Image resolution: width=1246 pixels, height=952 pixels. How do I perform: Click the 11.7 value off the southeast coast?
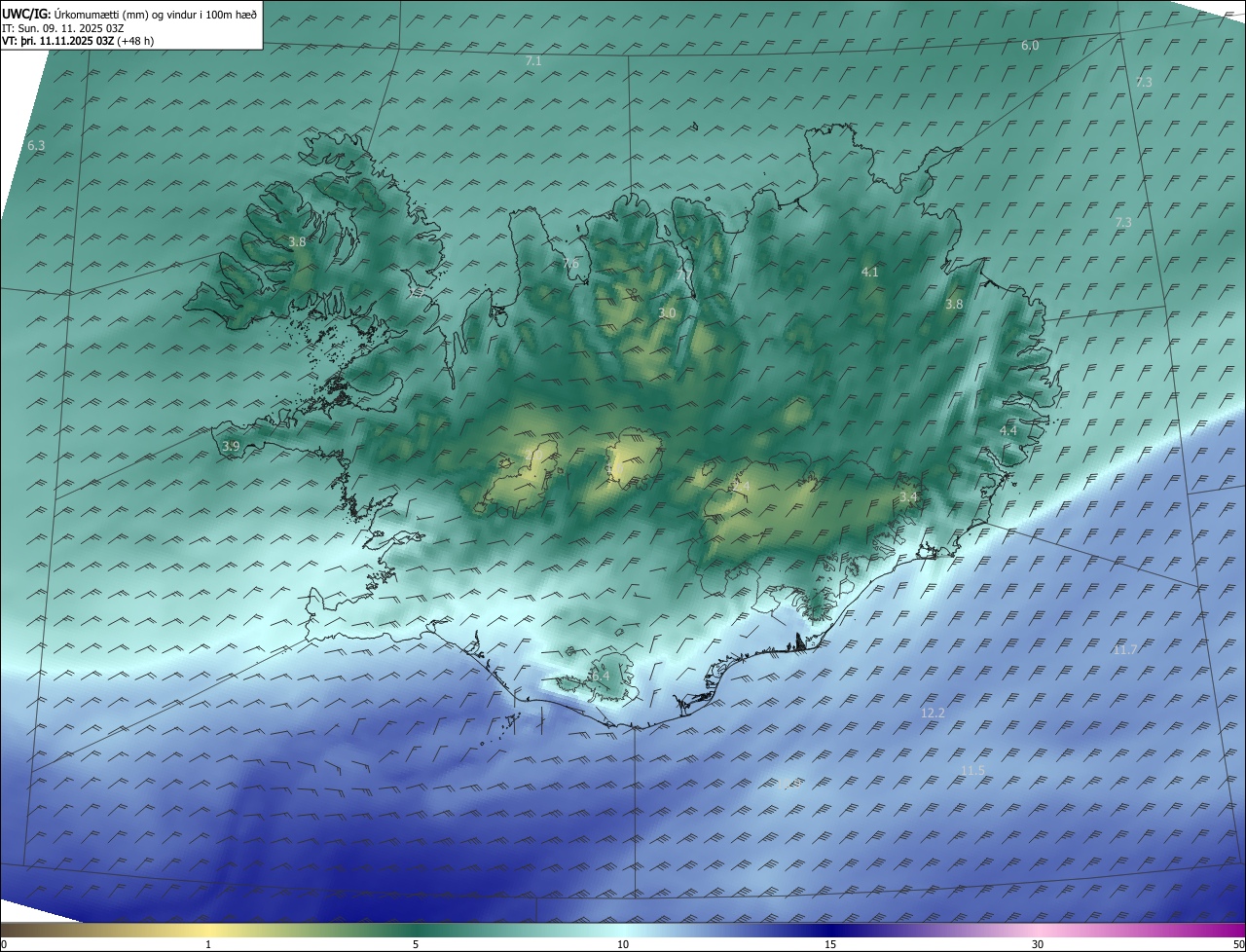point(1125,649)
